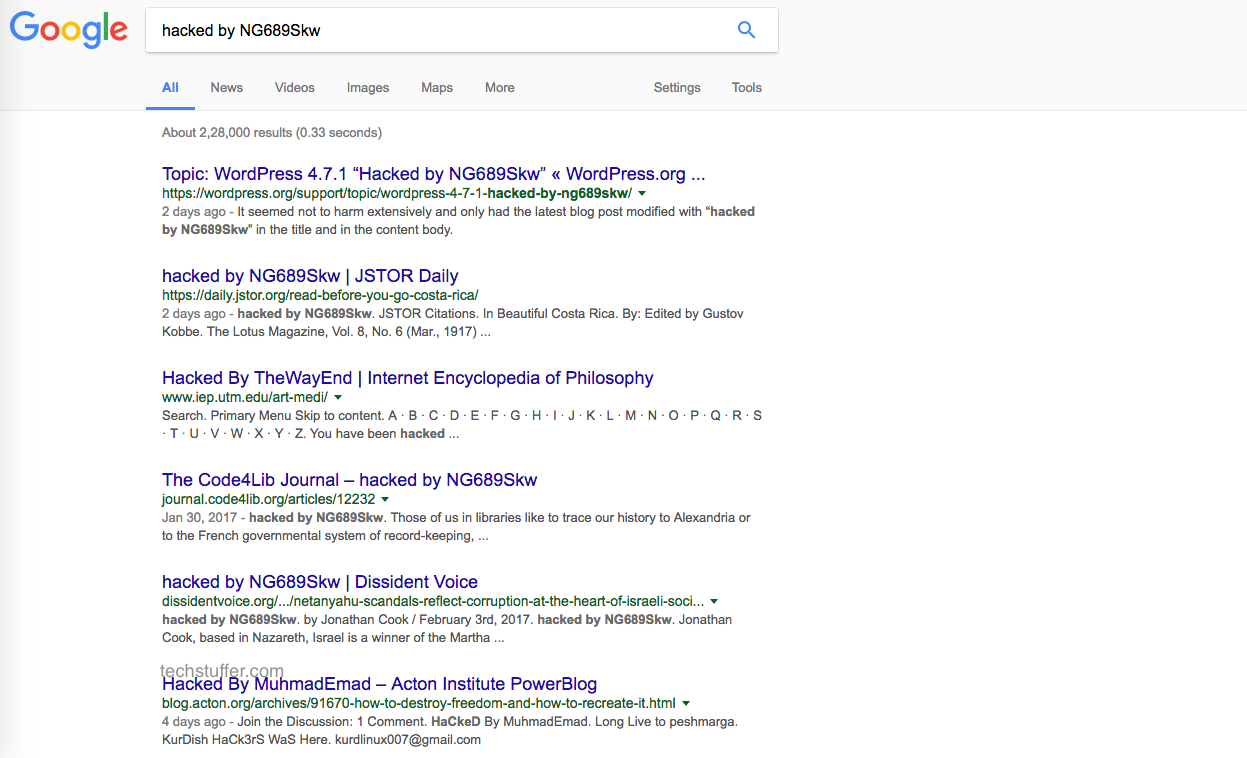Expand dropdown arrow next to www.iep.utm.edu URL
This screenshot has height=758, width=1247.
[338, 397]
